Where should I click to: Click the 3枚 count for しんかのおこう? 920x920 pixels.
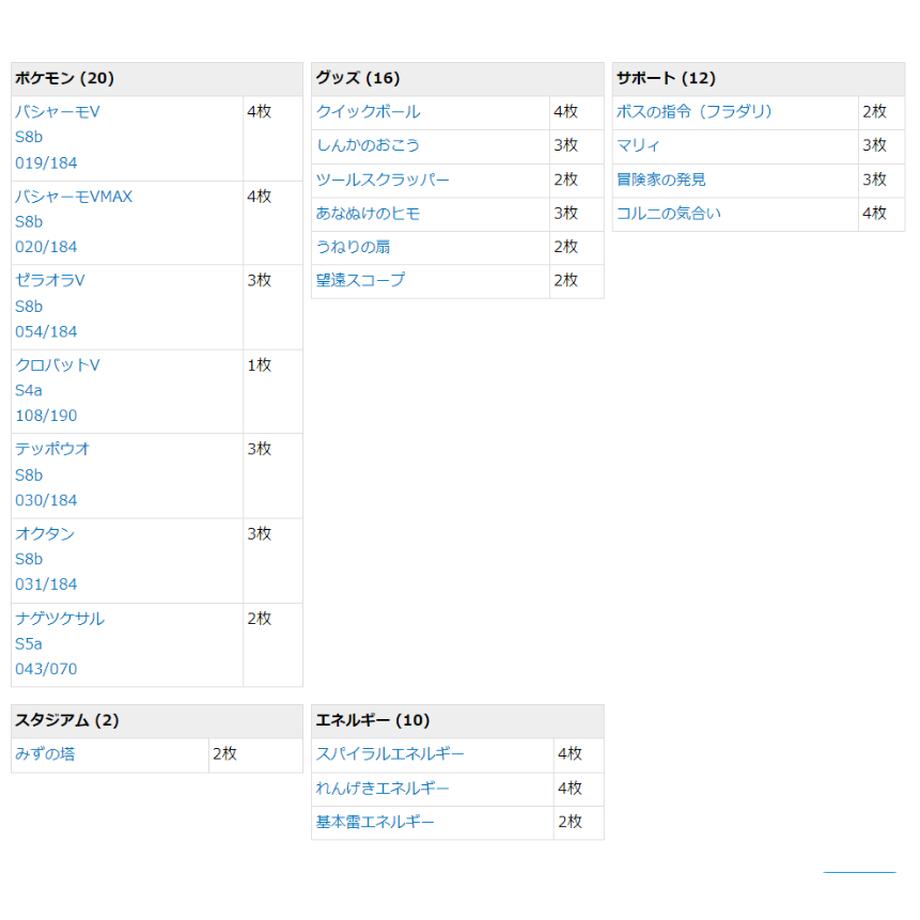[x=566, y=145]
